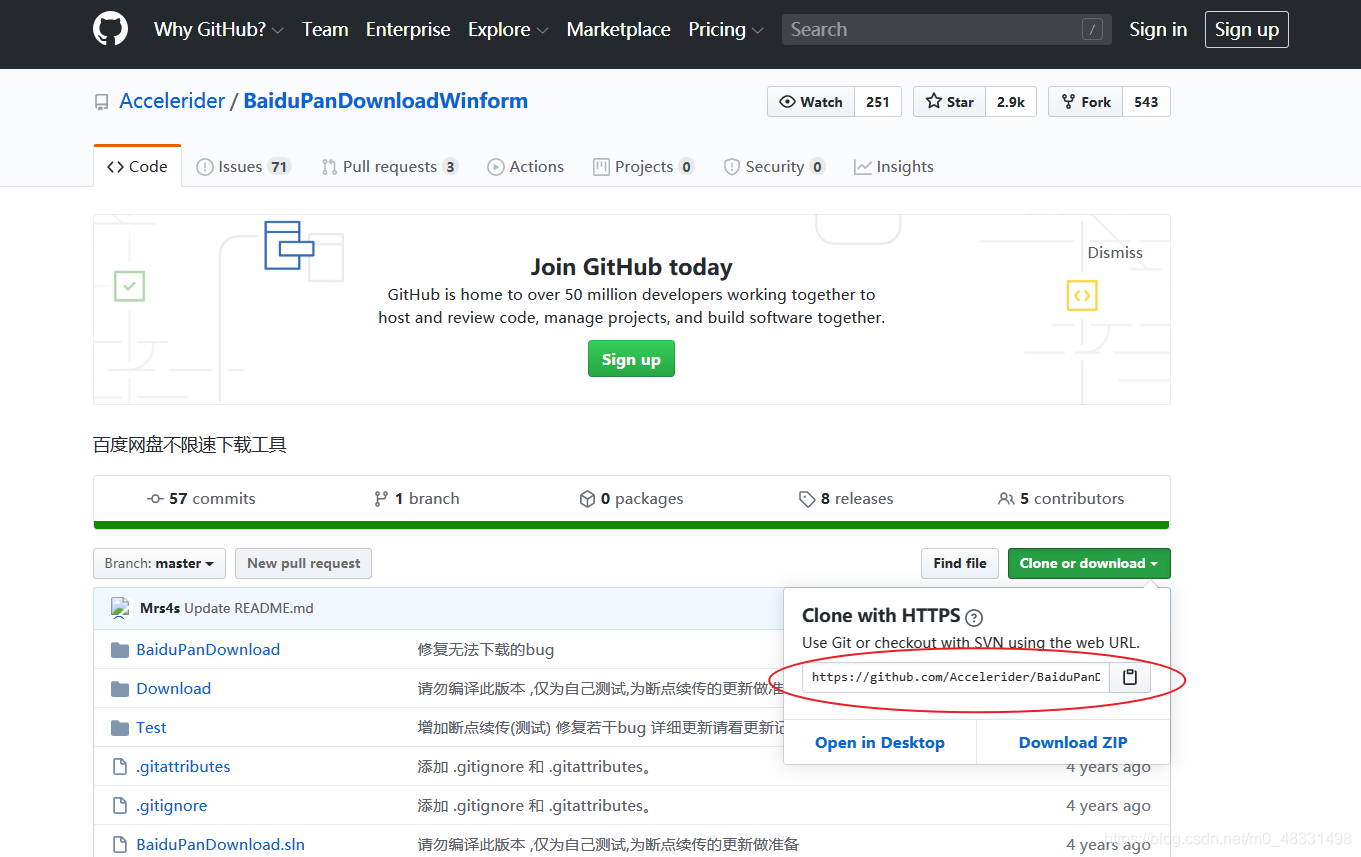Click the tag icon next to 8 releases
The image size is (1361, 857).
(x=807, y=499)
